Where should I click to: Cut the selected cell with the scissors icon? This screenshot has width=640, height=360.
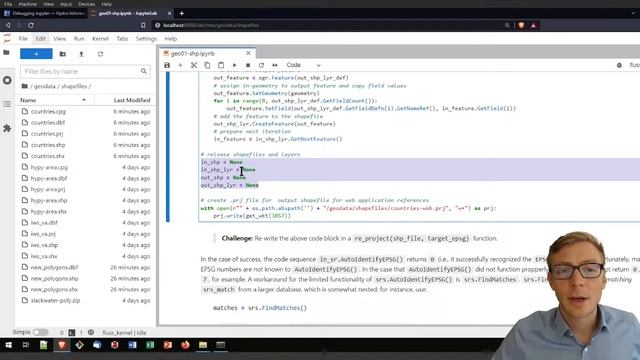pyautogui.click(x=194, y=65)
